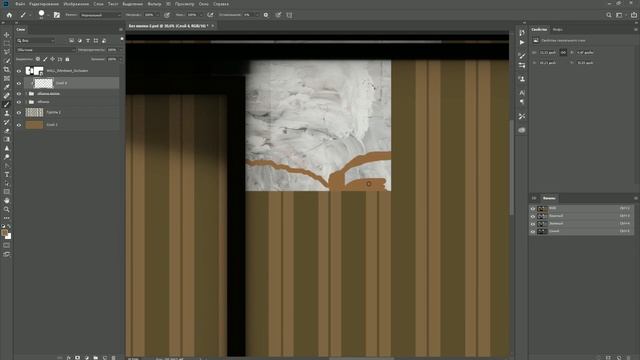This screenshot has height=360, width=640.
Task: Open Libraries cloud icon in right strip
Action: [x=522, y=130]
